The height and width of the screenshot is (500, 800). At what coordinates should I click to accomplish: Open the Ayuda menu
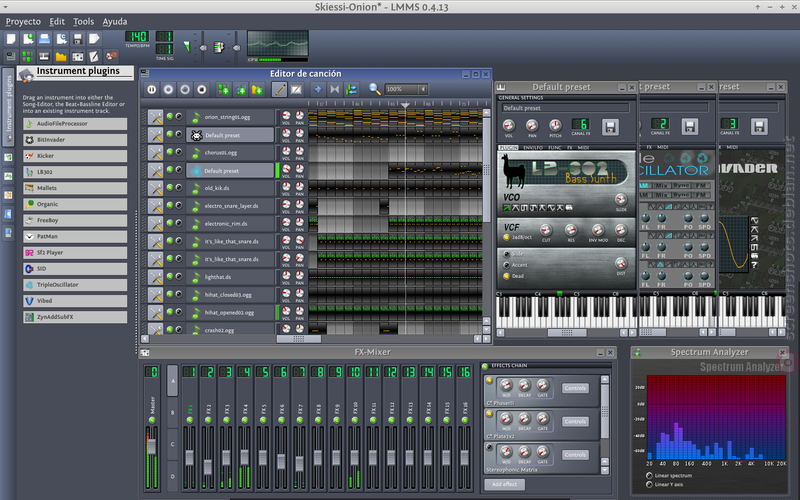coord(115,21)
